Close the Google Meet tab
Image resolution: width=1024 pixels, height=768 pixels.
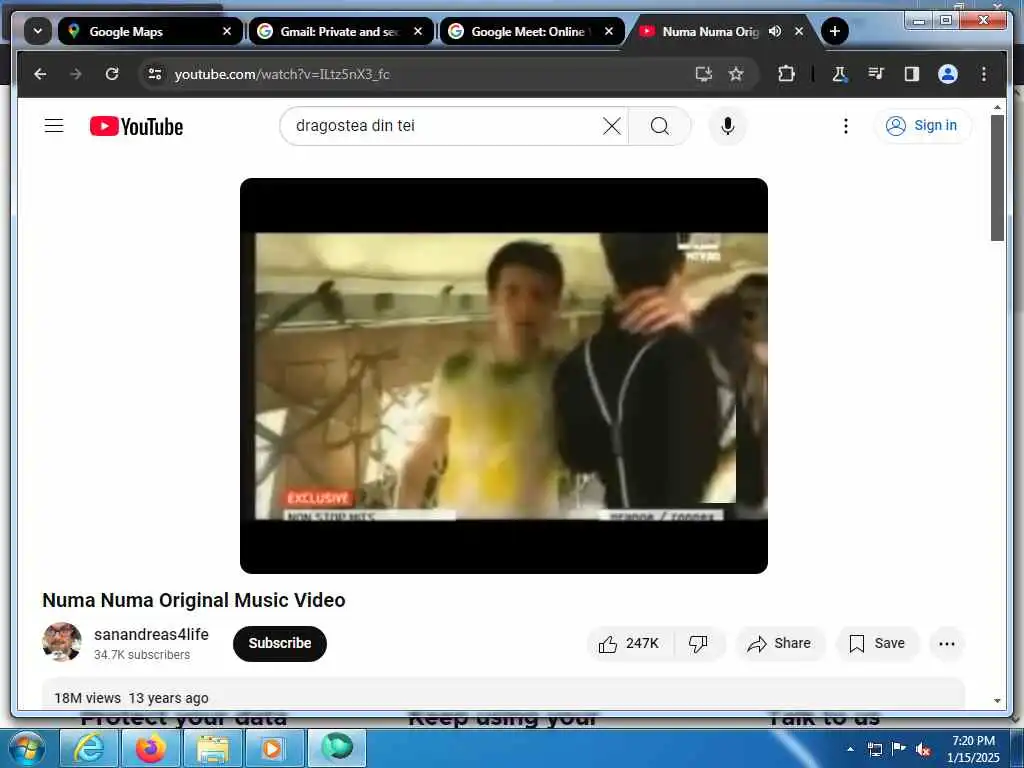609,31
